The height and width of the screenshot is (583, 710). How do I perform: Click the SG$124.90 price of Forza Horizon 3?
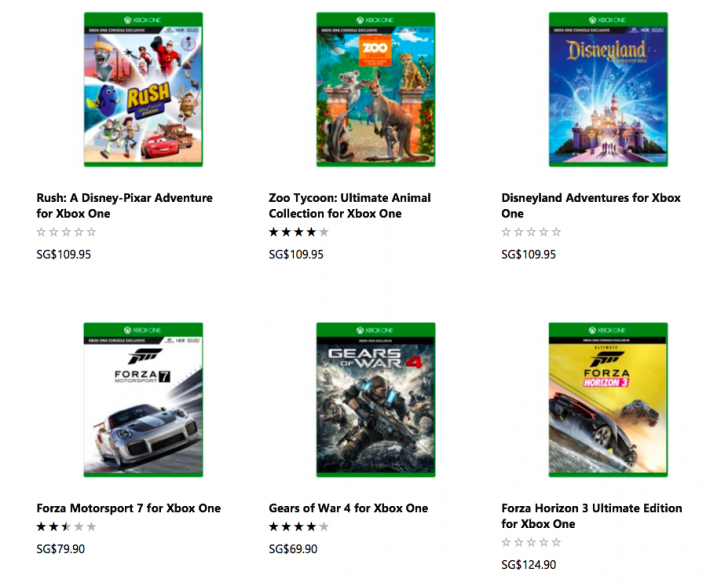click(x=529, y=566)
